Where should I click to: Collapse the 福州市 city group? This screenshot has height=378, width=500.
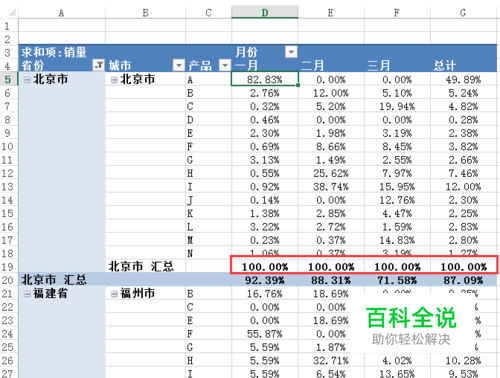click(114, 294)
